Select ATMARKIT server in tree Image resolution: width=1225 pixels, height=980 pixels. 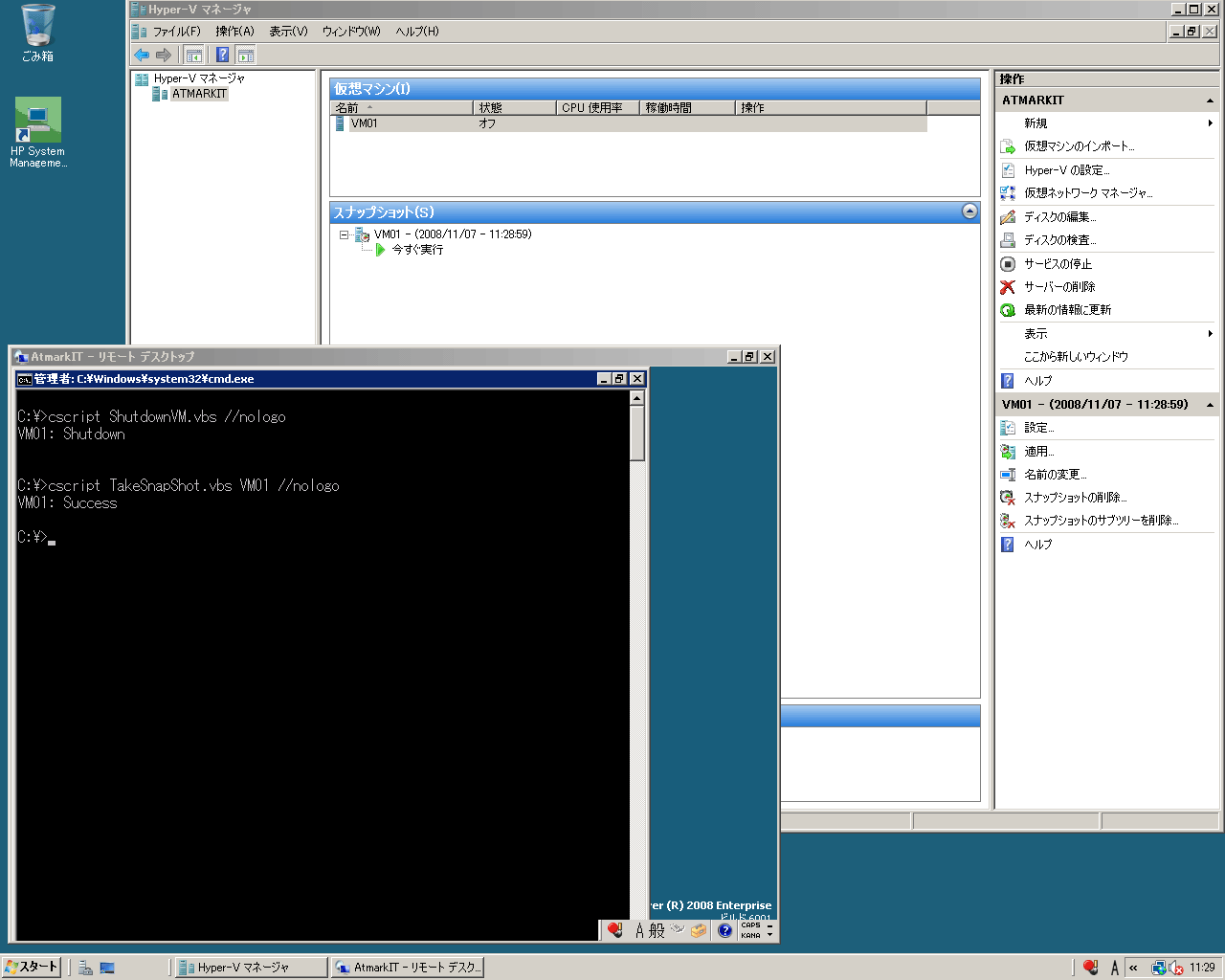[199, 94]
